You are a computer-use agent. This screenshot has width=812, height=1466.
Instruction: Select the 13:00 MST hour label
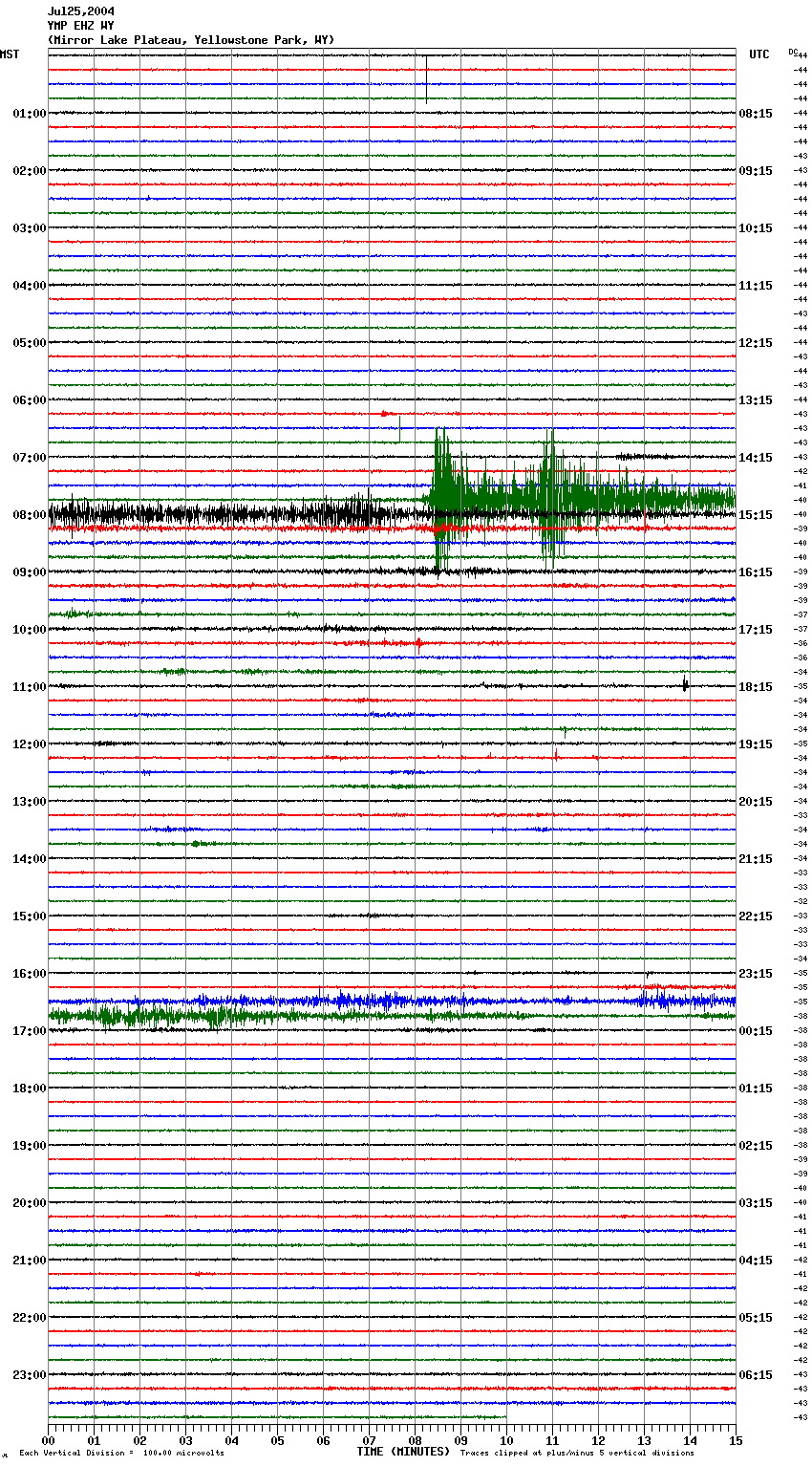pyautogui.click(x=30, y=802)
